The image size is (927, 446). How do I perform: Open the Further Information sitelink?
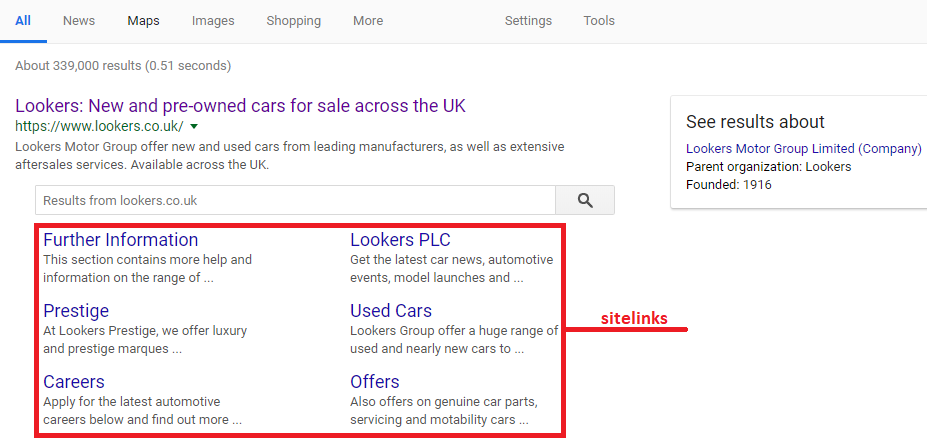pyautogui.click(x=120, y=240)
